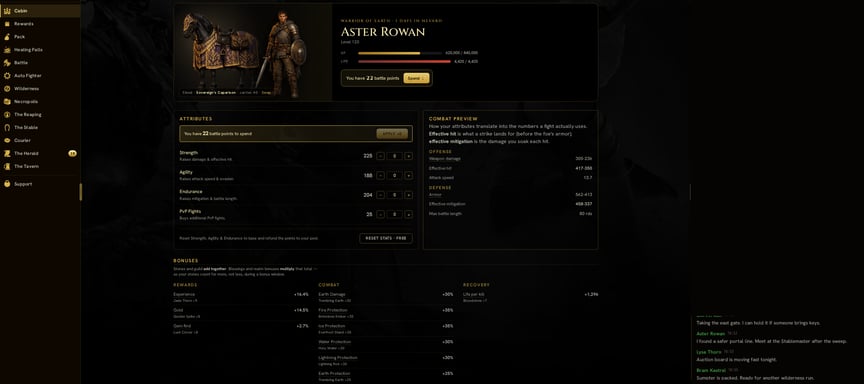Click the Water Protection bonus row
864x384 pixels.
tap(386, 345)
